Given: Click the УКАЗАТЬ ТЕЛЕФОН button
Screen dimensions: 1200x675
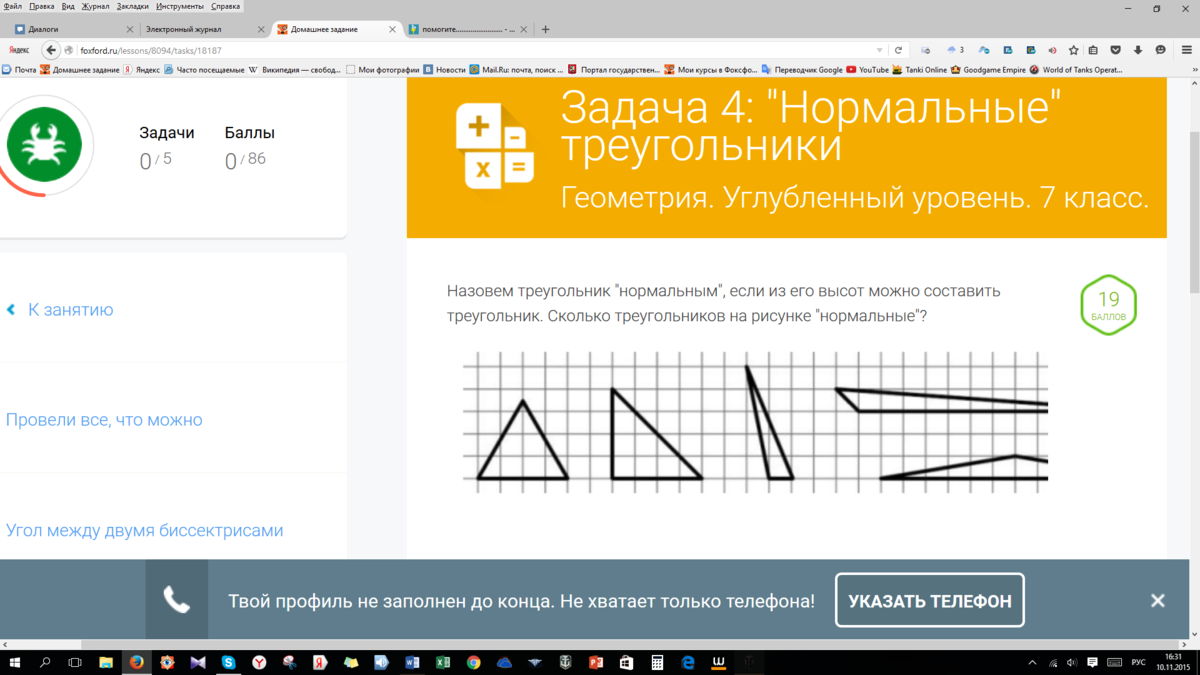Looking at the screenshot, I should 930,601.
